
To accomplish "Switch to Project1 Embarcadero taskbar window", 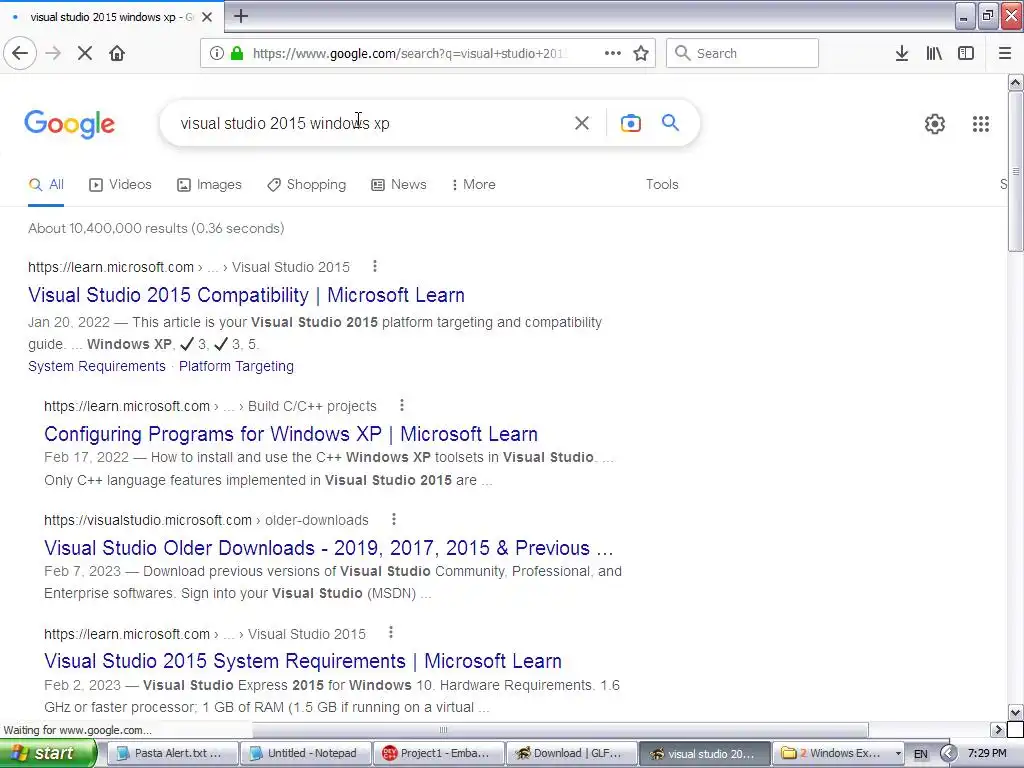I will pos(439,754).
